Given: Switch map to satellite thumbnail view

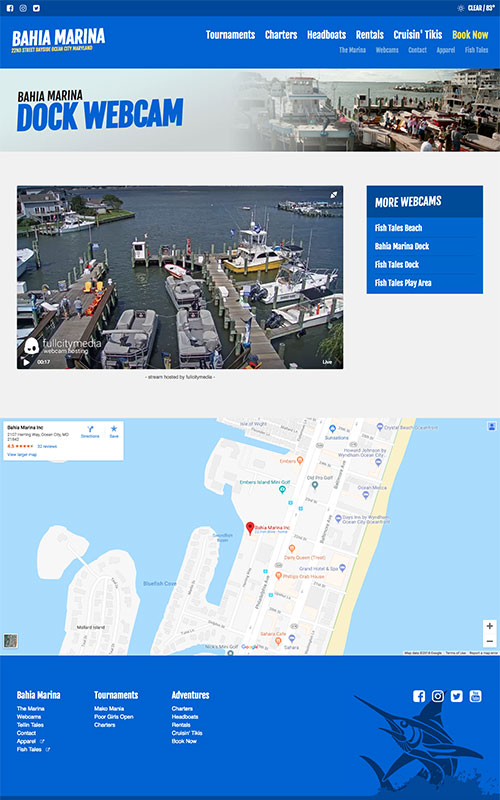Looking at the screenshot, I should [x=10, y=641].
